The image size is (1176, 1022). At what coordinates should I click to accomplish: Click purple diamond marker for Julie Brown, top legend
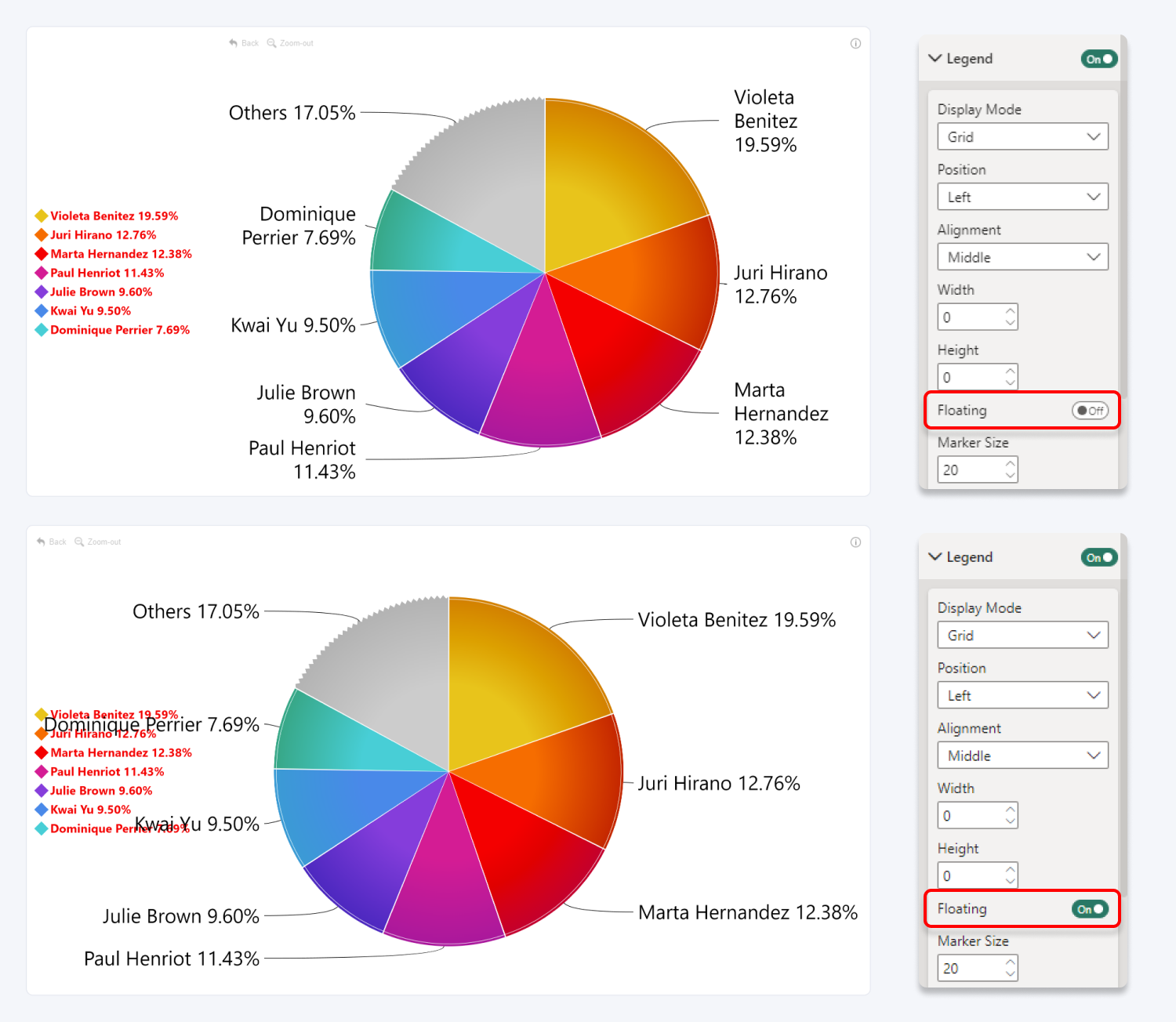tap(42, 292)
